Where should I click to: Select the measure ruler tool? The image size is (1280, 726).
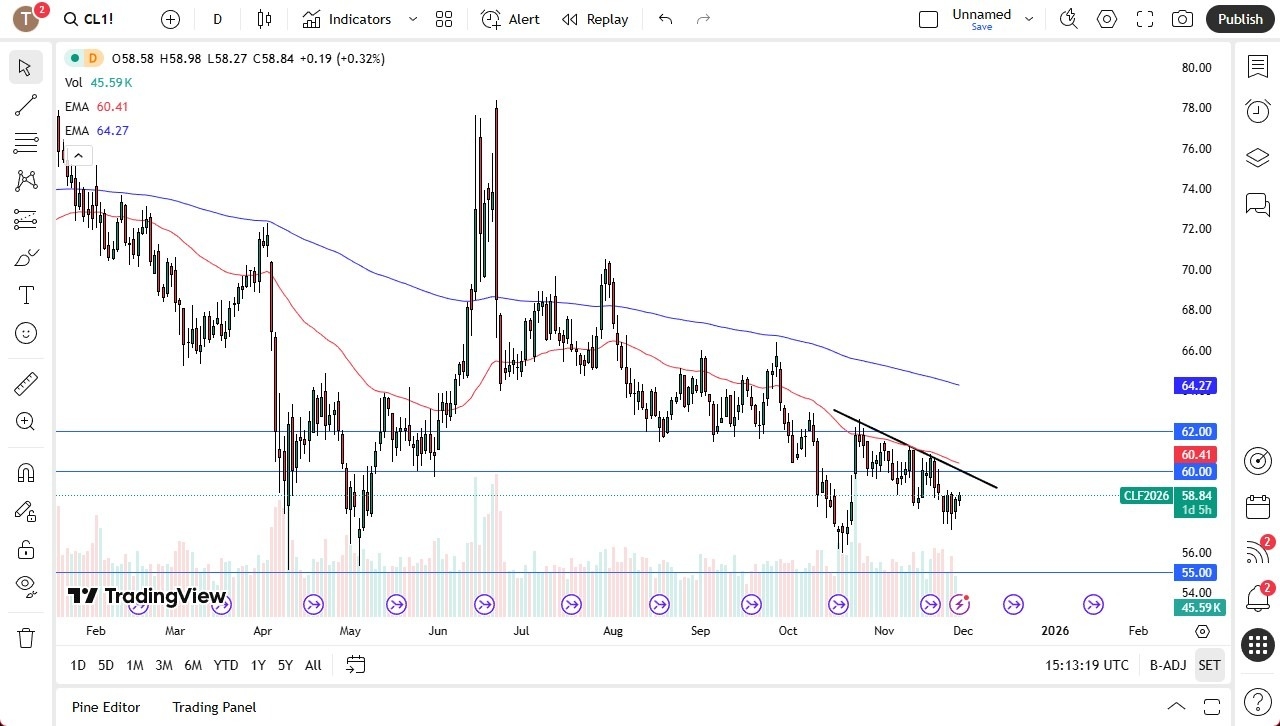[25, 383]
